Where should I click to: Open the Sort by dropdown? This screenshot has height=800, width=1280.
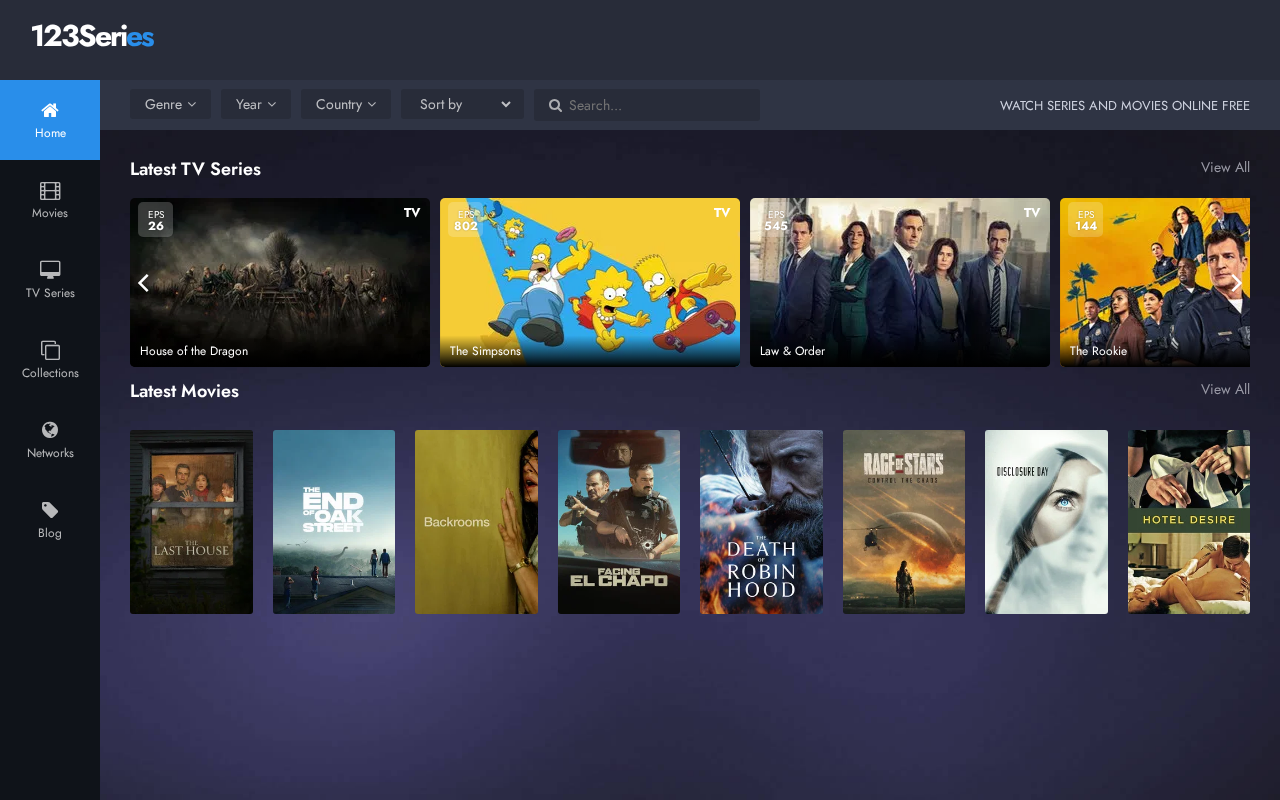[x=462, y=104]
